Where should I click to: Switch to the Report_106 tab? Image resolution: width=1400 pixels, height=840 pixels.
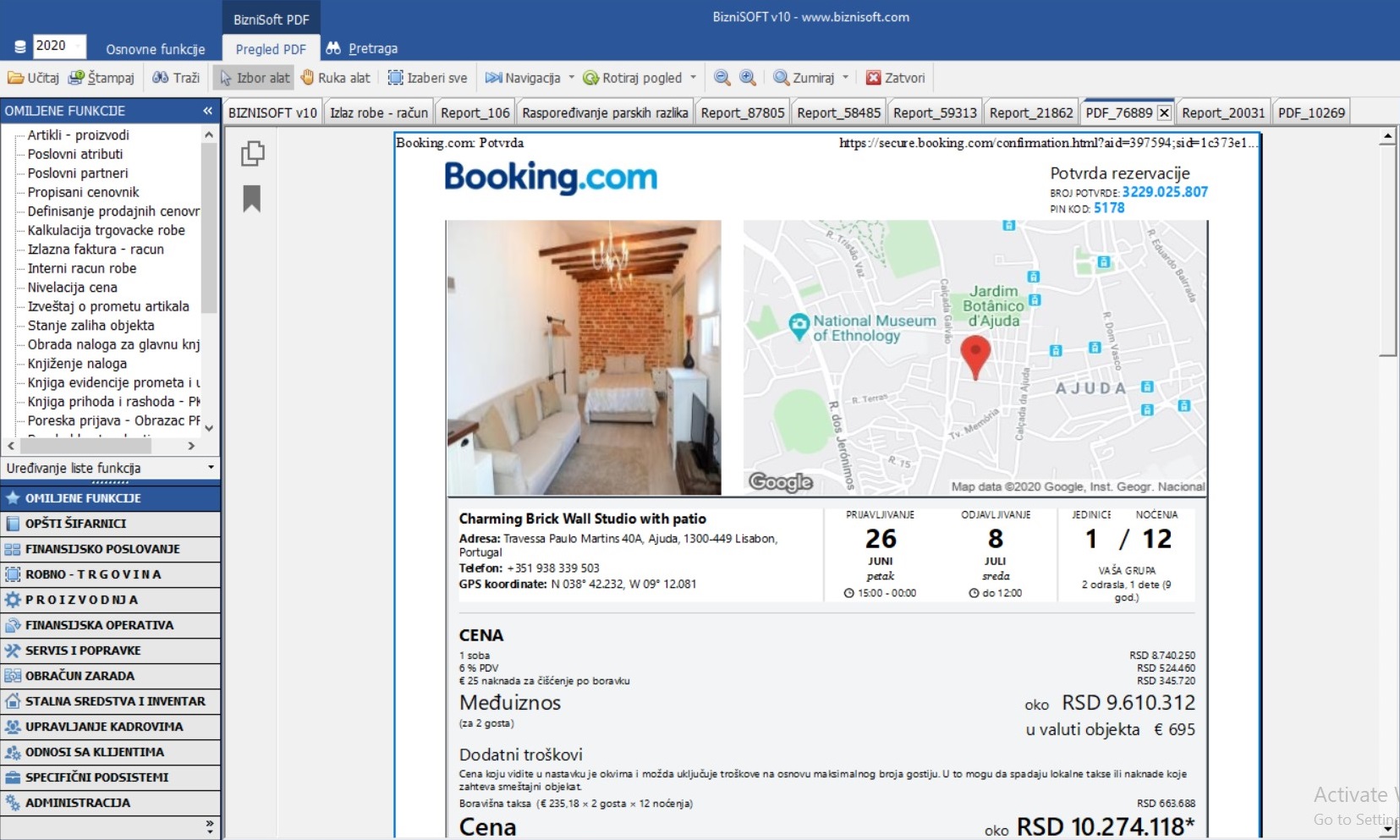tap(475, 113)
